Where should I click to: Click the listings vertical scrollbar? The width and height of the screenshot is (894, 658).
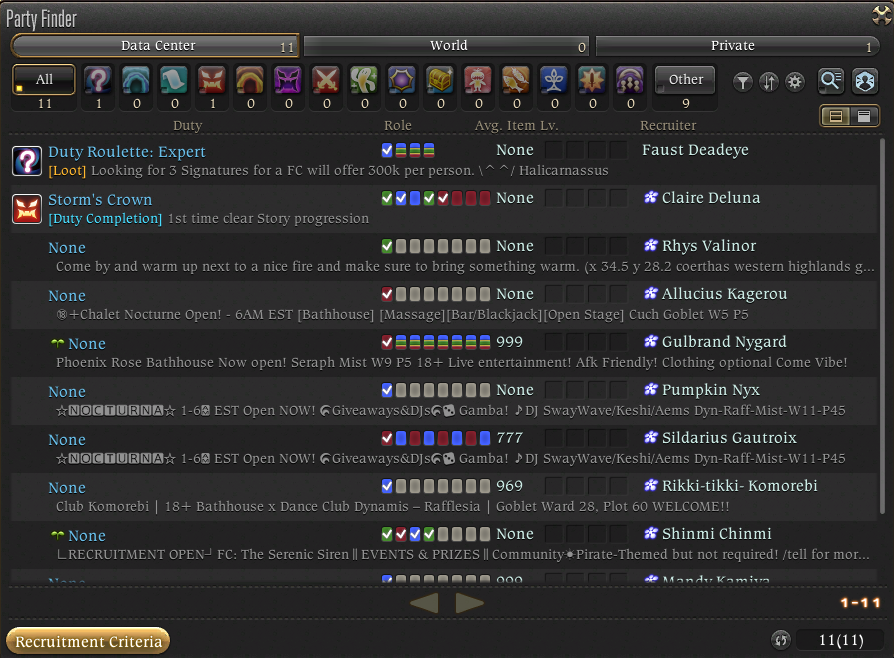point(884,325)
